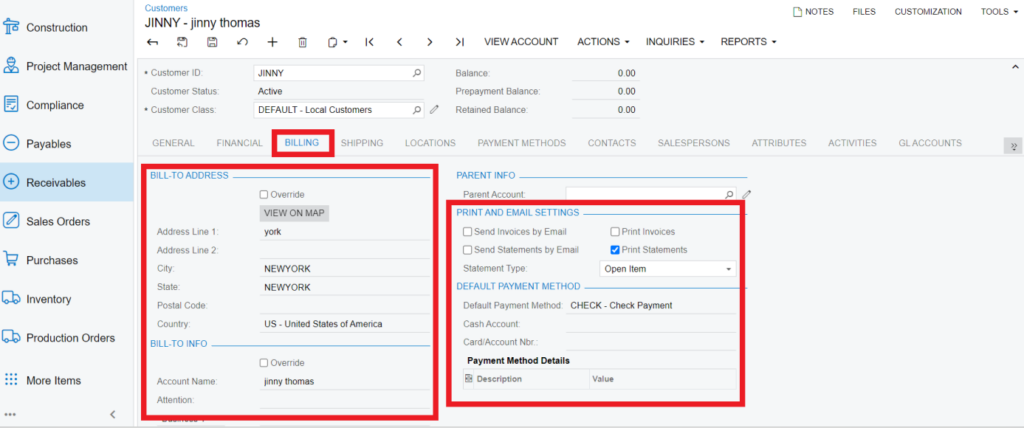This screenshot has width=1024, height=428.
Task: Click the Undo arrow icon in toolbar
Action: coord(242,42)
